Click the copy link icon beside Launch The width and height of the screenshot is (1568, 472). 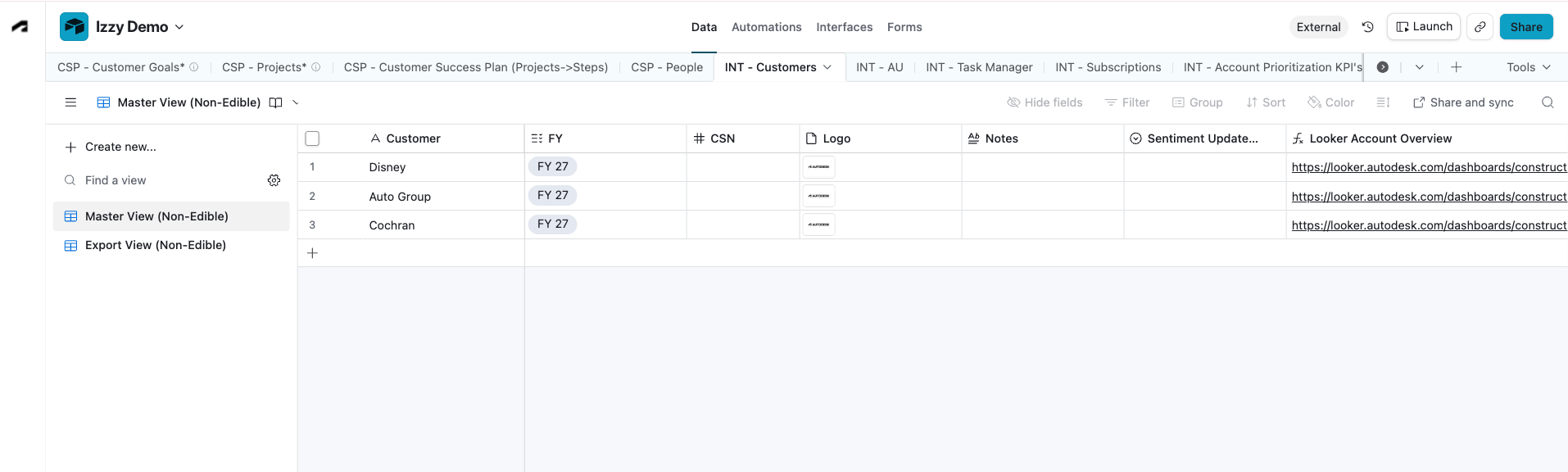[1480, 27]
